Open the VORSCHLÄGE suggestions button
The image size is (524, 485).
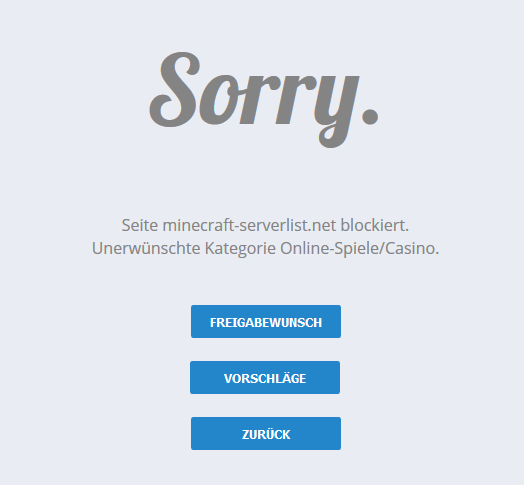265,377
